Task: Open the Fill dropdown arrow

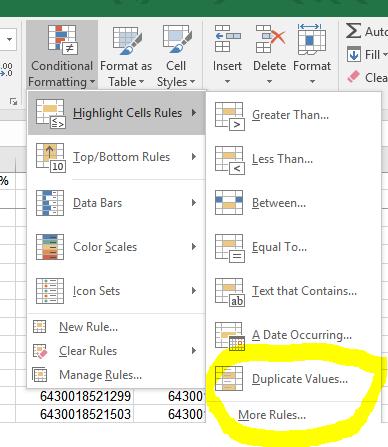Action: pos(385,54)
